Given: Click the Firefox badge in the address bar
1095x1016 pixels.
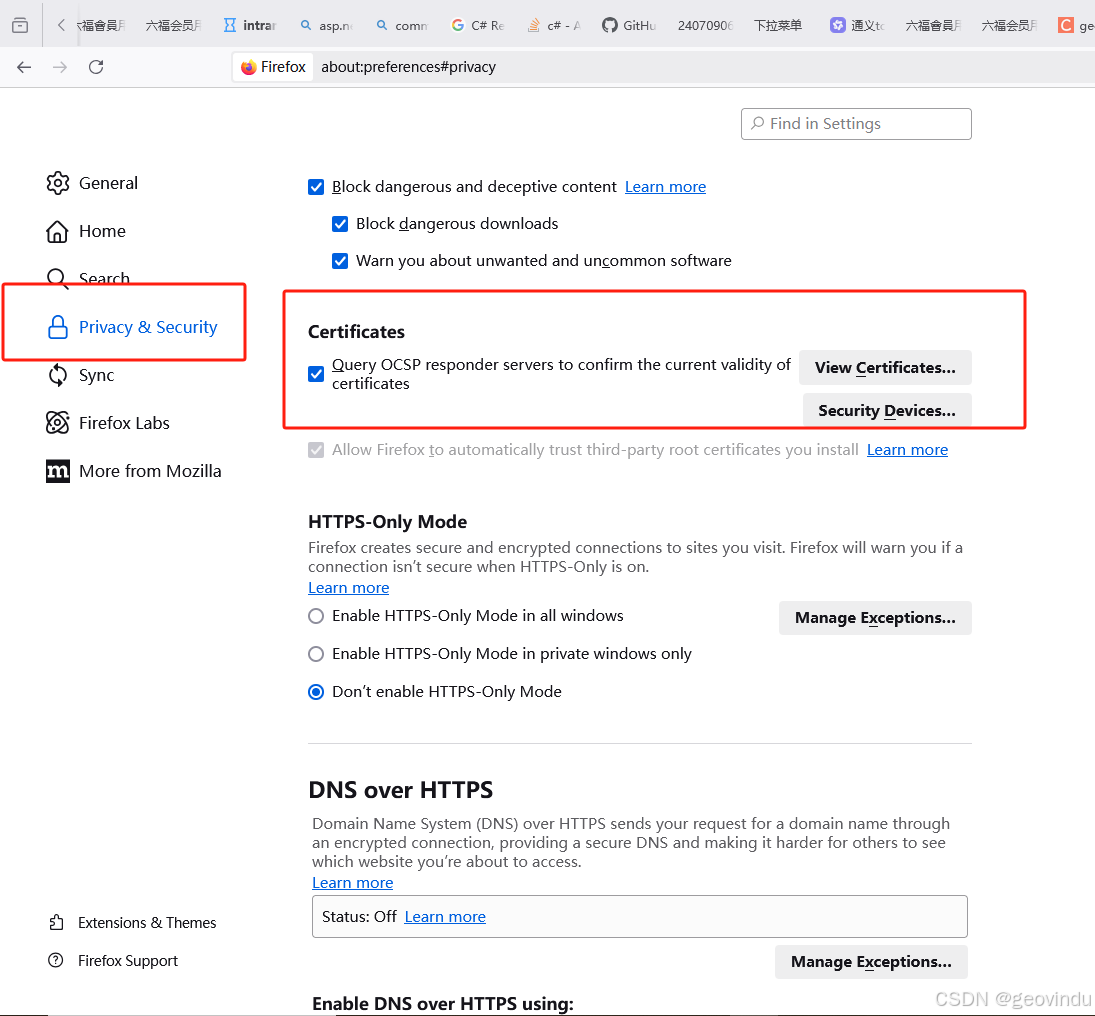Looking at the screenshot, I should click(272, 67).
